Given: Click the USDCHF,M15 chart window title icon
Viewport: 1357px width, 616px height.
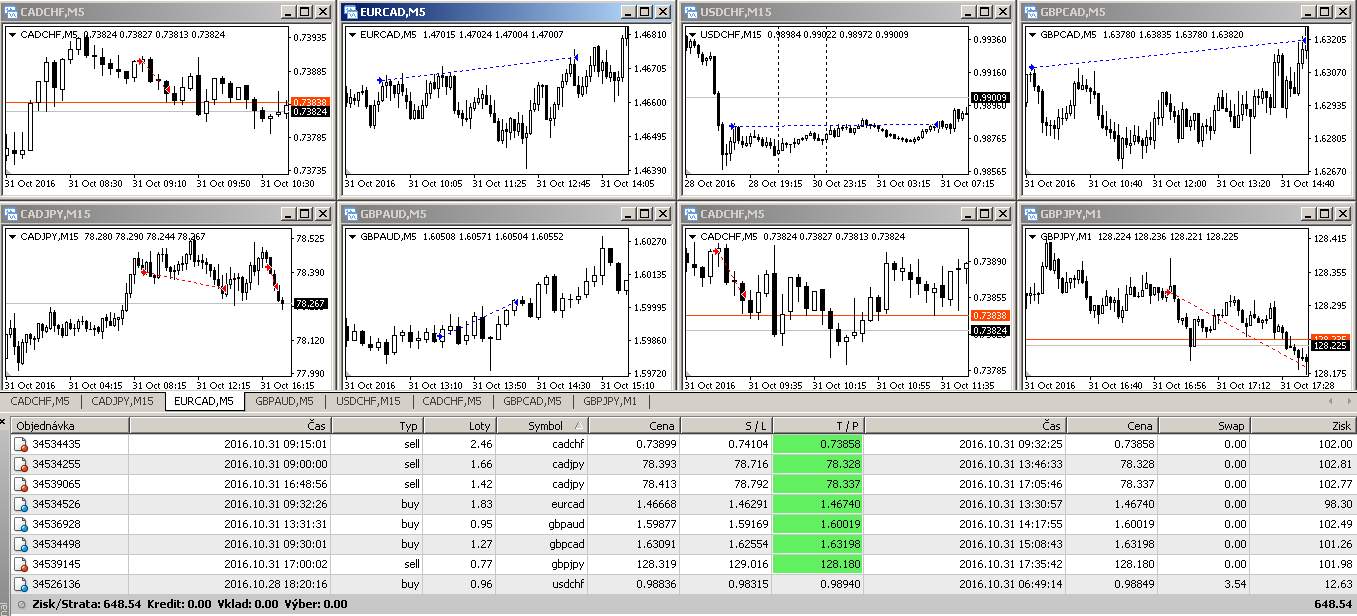Looking at the screenshot, I should pyautogui.click(x=690, y=12).
